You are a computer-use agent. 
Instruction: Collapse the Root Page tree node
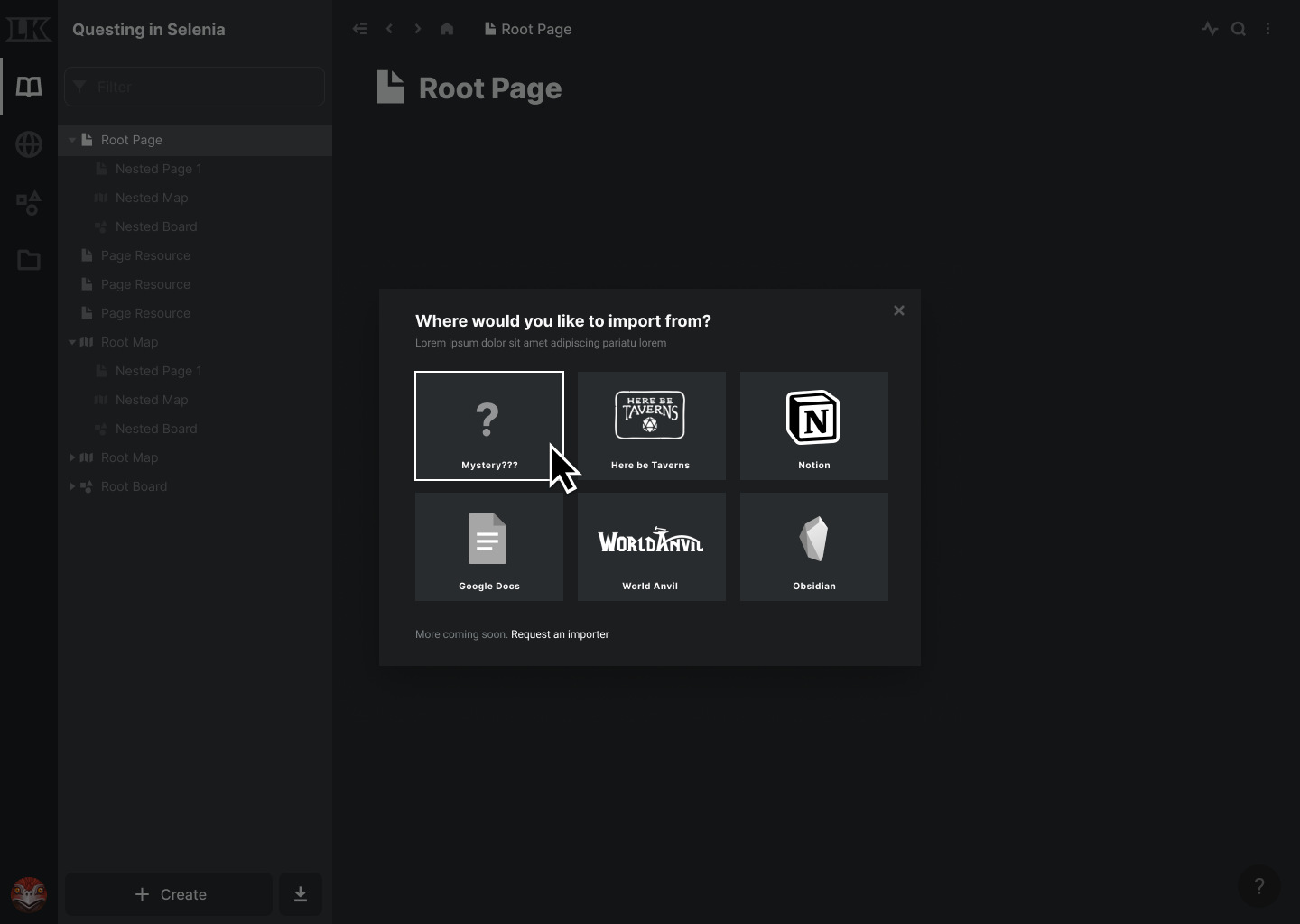(x=72, y=140)
